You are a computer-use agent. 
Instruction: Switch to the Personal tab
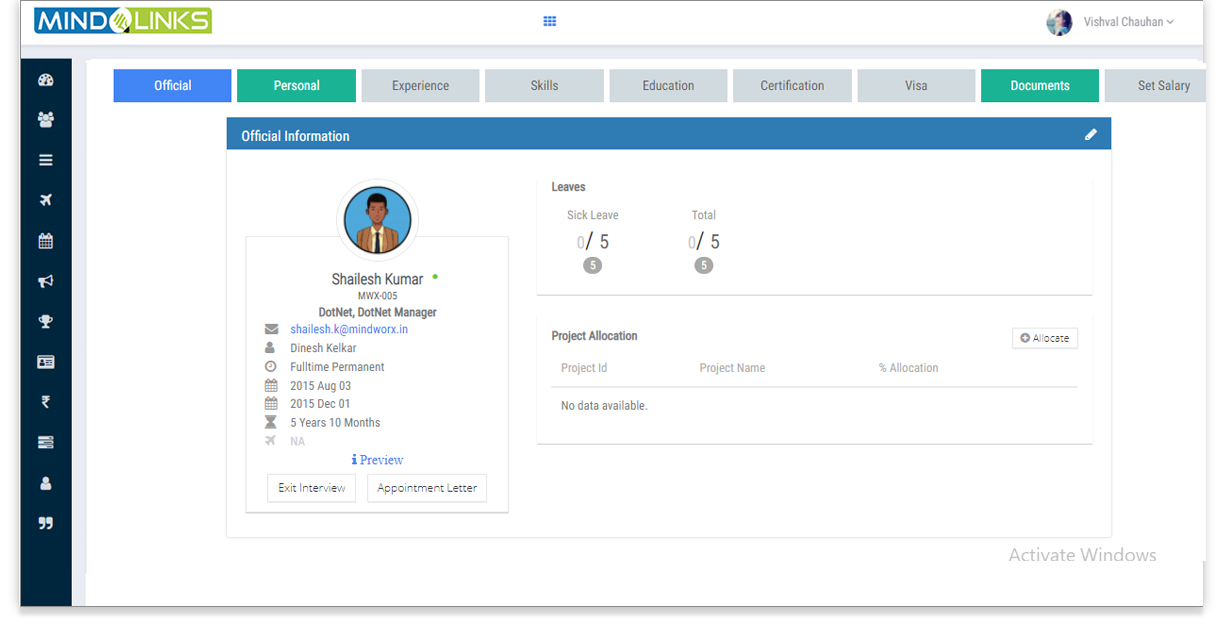[296, 85]
